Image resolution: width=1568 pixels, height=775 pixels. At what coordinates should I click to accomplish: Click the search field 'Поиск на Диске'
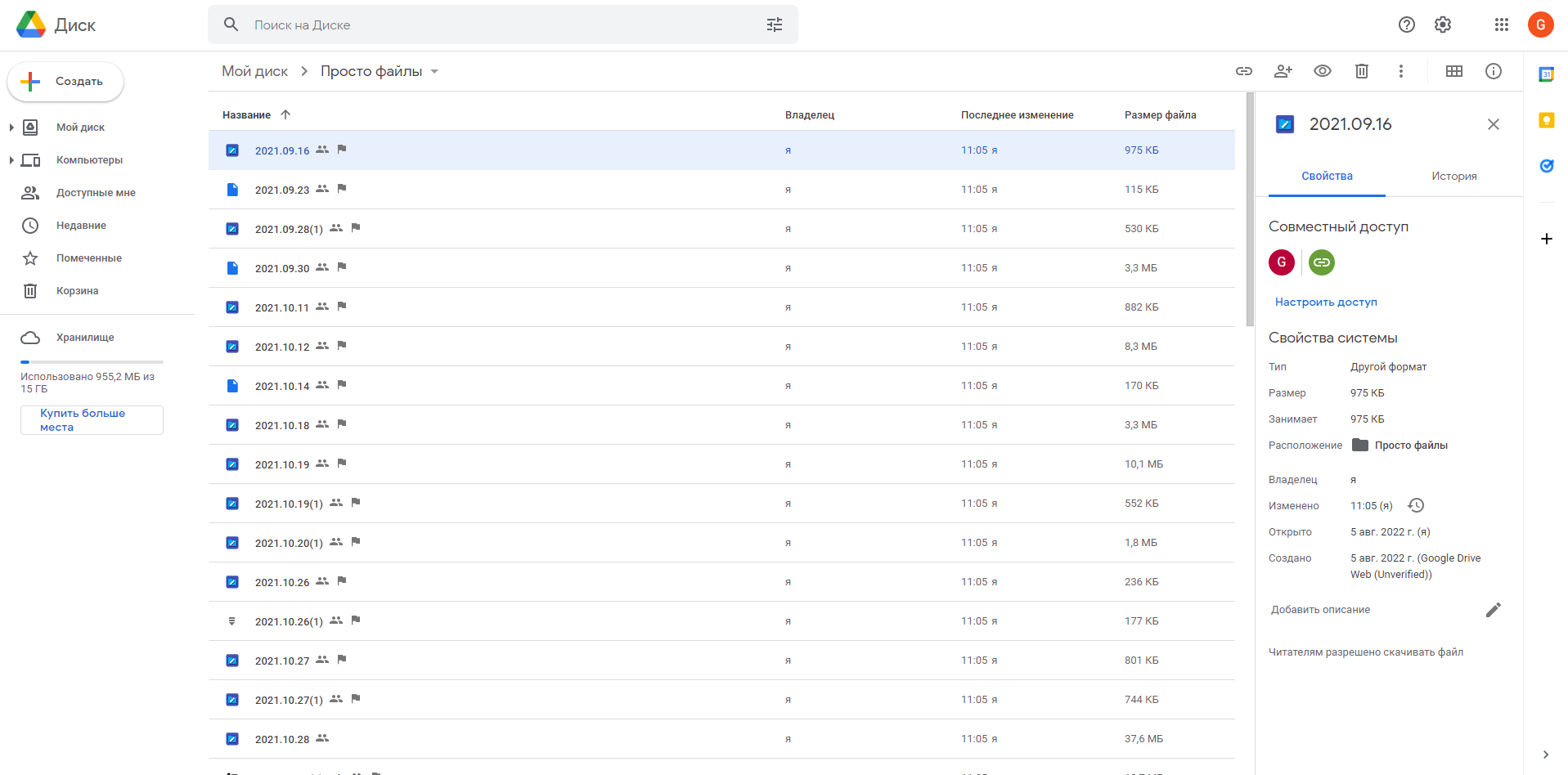tap(503, 25)
